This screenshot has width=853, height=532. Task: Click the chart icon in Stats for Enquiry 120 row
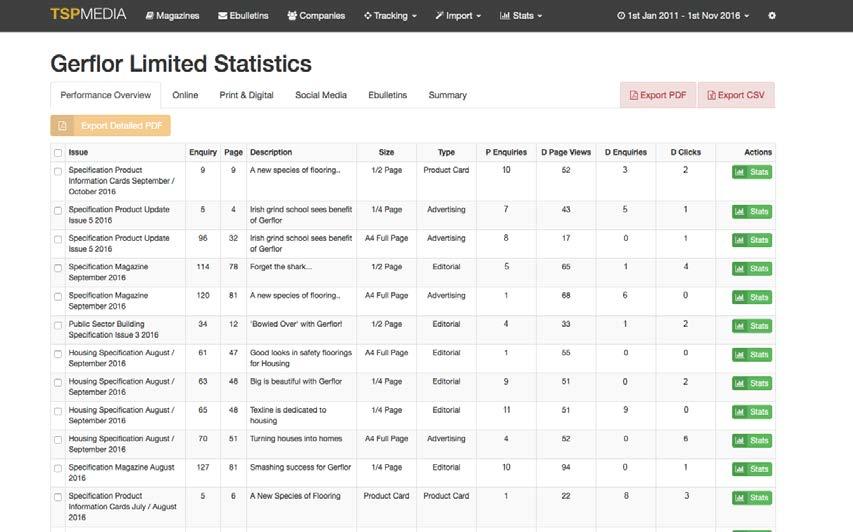tap(739, 298)
